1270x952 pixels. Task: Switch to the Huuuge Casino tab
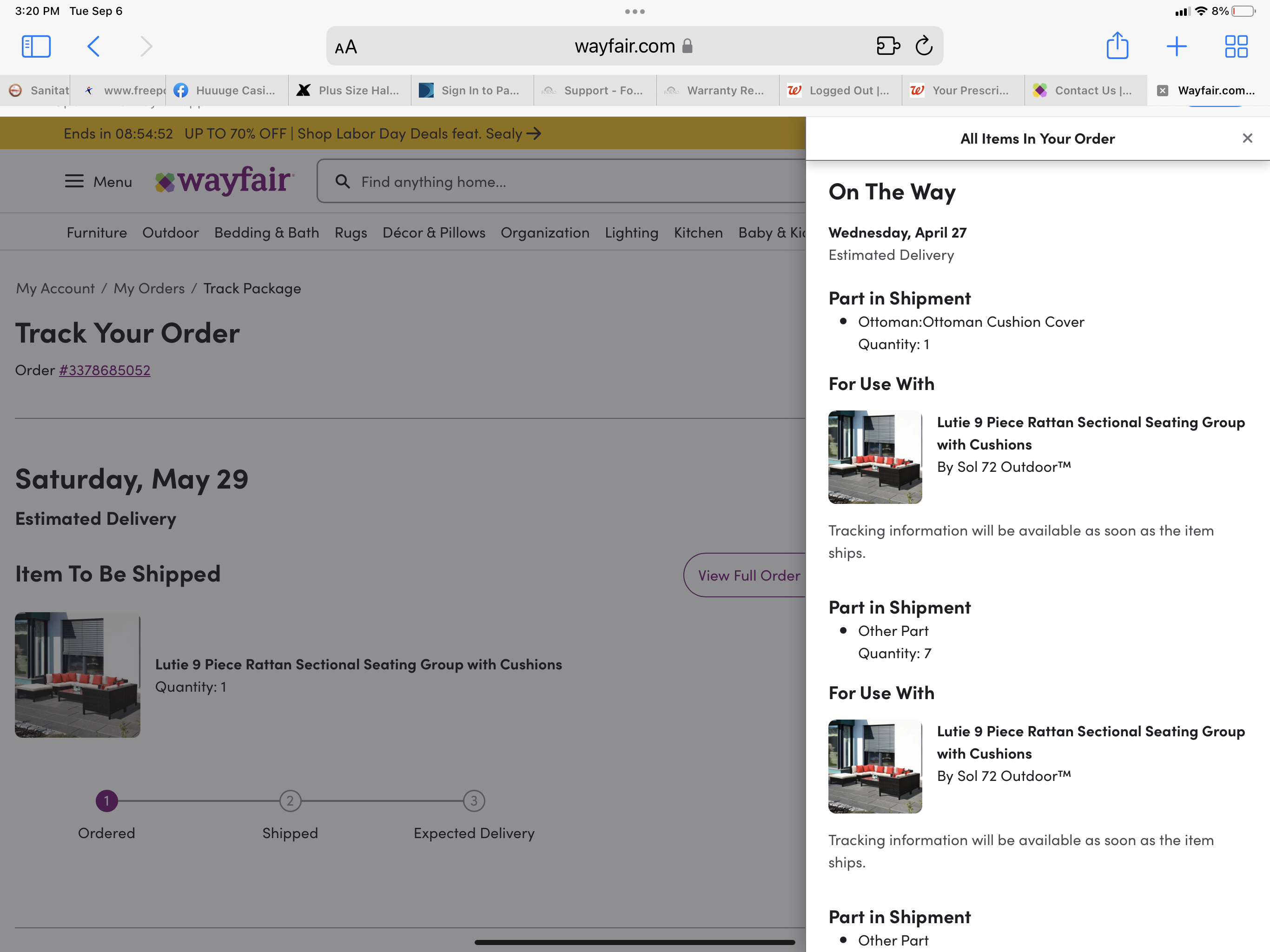(x=227, y=90)
